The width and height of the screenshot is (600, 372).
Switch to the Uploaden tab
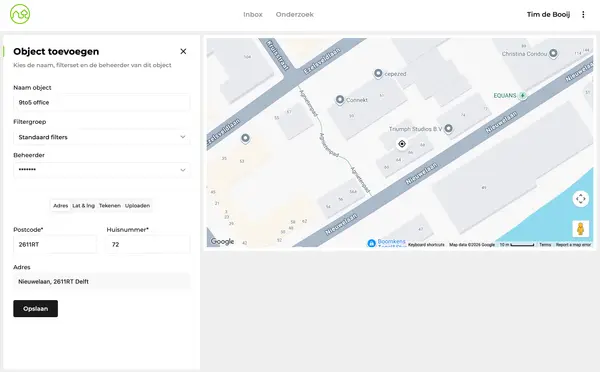137,206
